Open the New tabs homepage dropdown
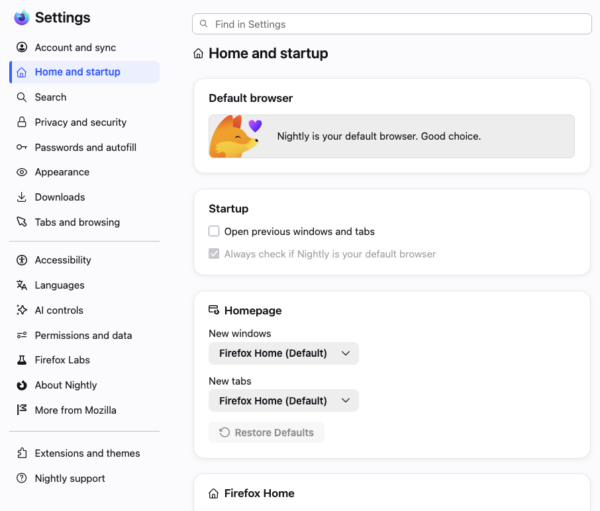This screenshot has width=600, height=511. point(284,401)
